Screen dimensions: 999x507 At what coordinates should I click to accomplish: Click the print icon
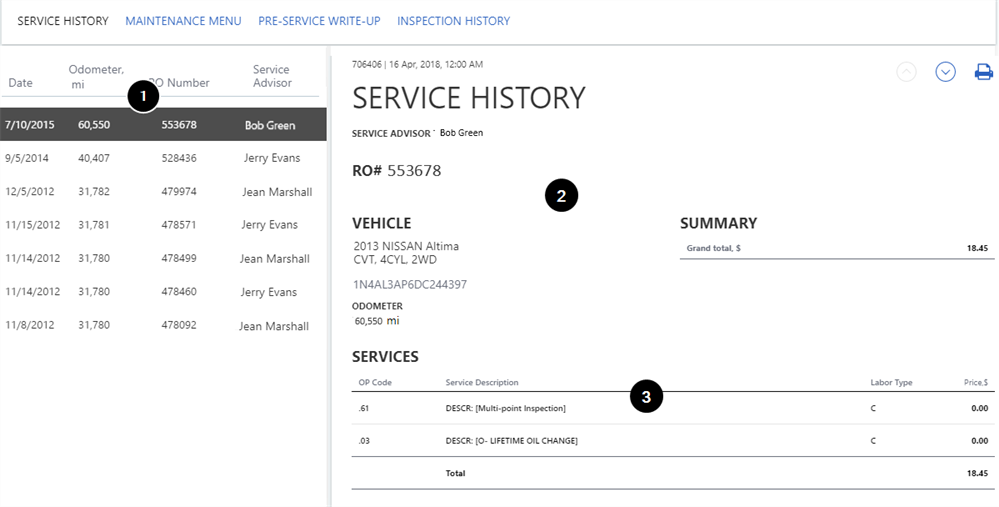point(983,72)
